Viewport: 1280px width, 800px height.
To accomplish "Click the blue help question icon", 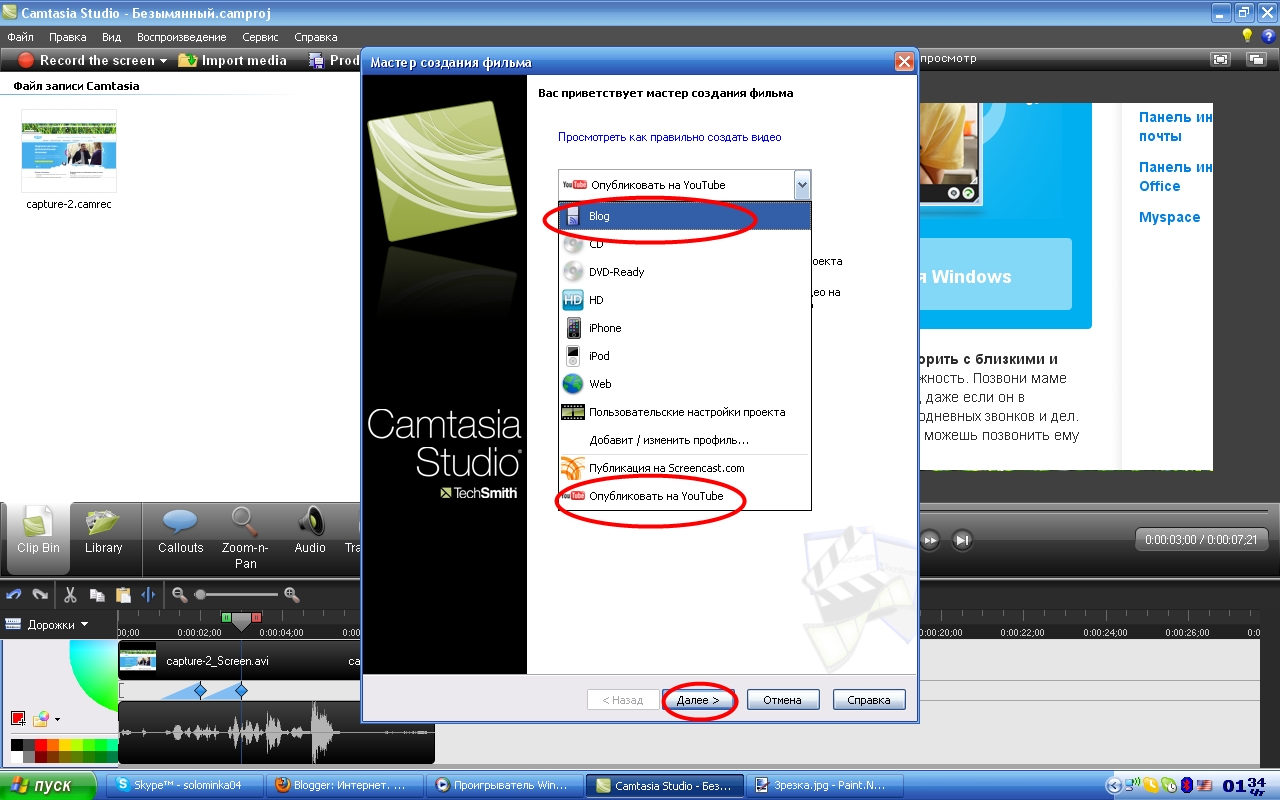I will (x=1268, y=36).
